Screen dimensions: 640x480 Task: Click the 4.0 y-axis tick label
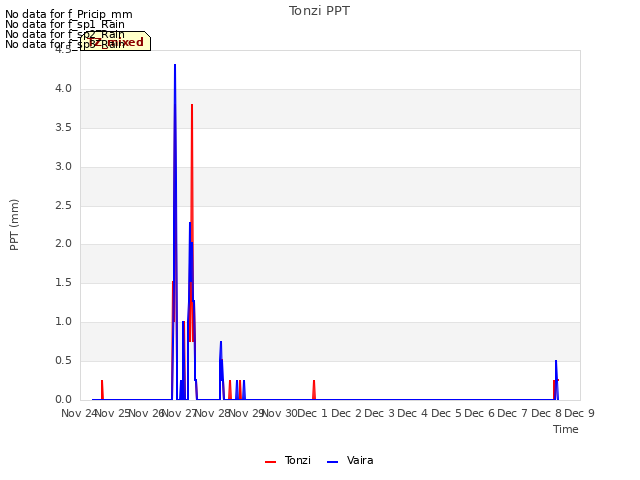coord(63,89)
